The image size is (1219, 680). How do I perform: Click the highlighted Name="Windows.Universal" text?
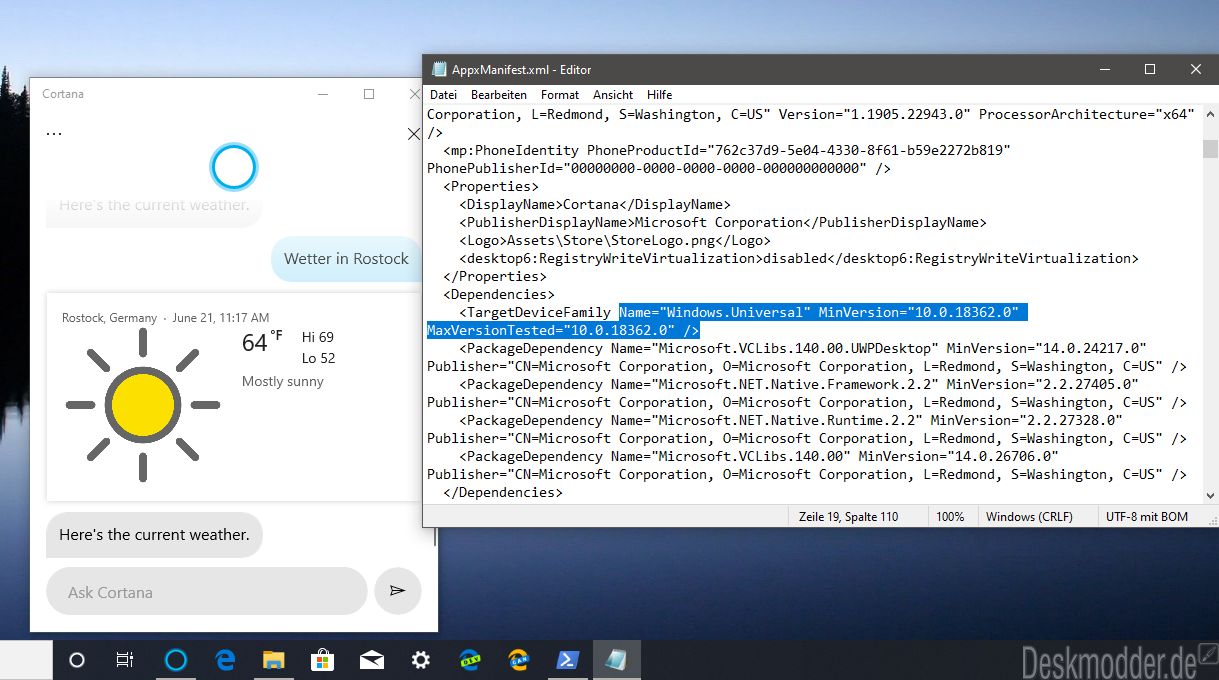[714, 312]
